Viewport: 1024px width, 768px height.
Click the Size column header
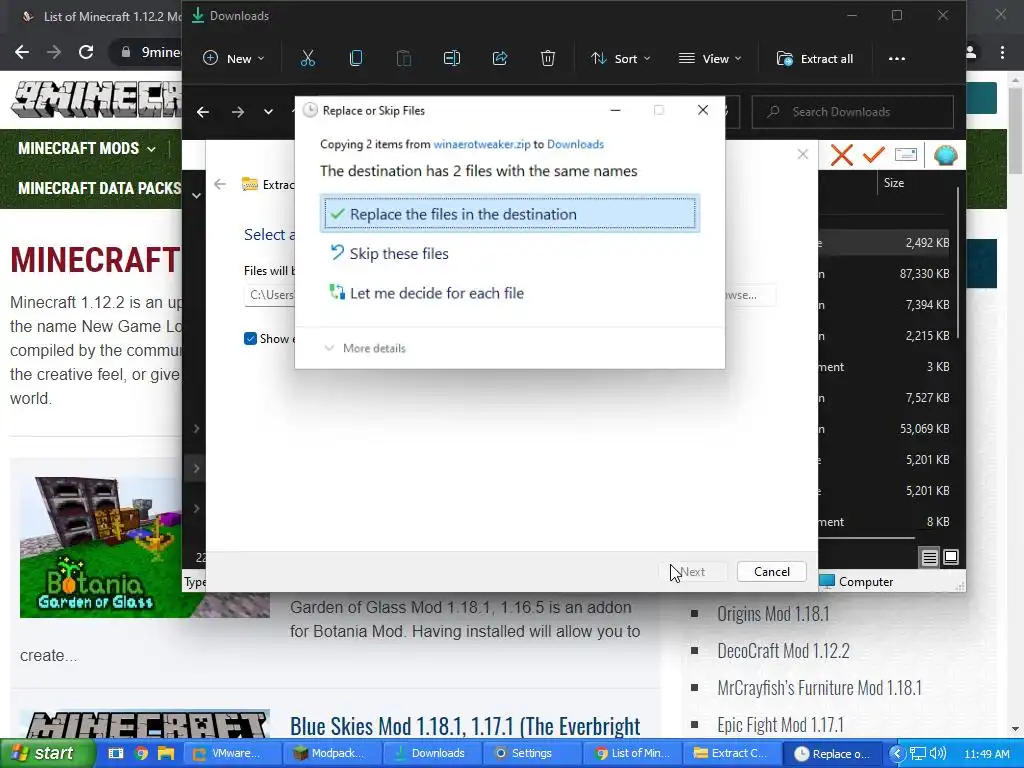tap(894, 183)
